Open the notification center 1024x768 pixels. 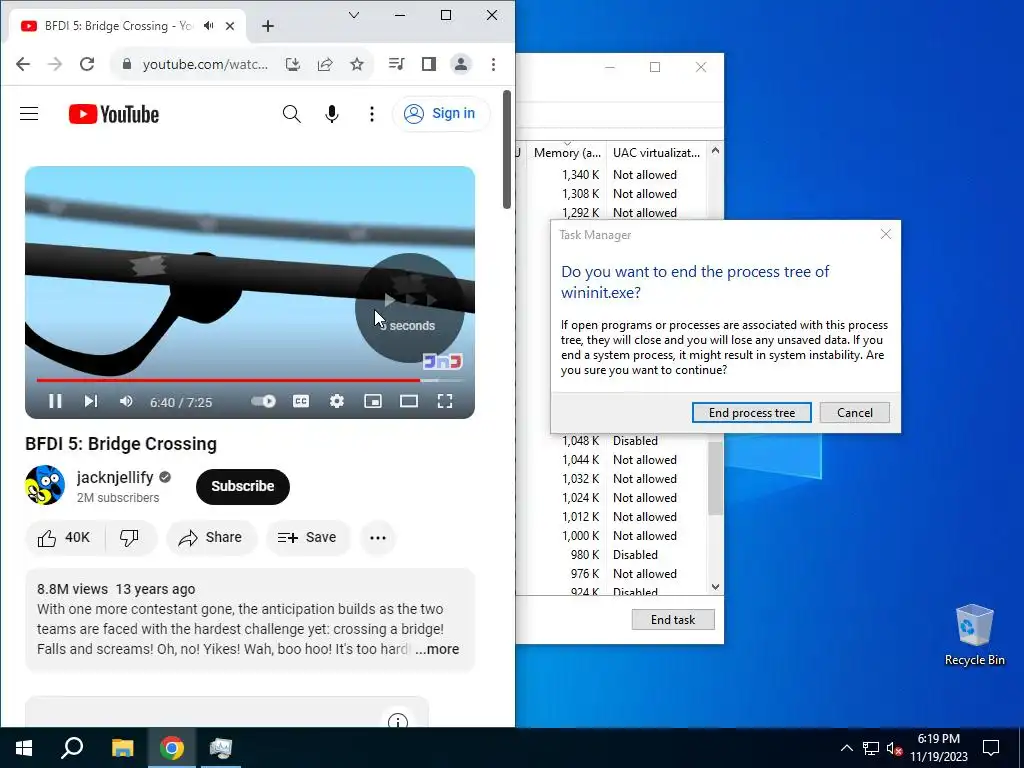(x=991, y=748)
